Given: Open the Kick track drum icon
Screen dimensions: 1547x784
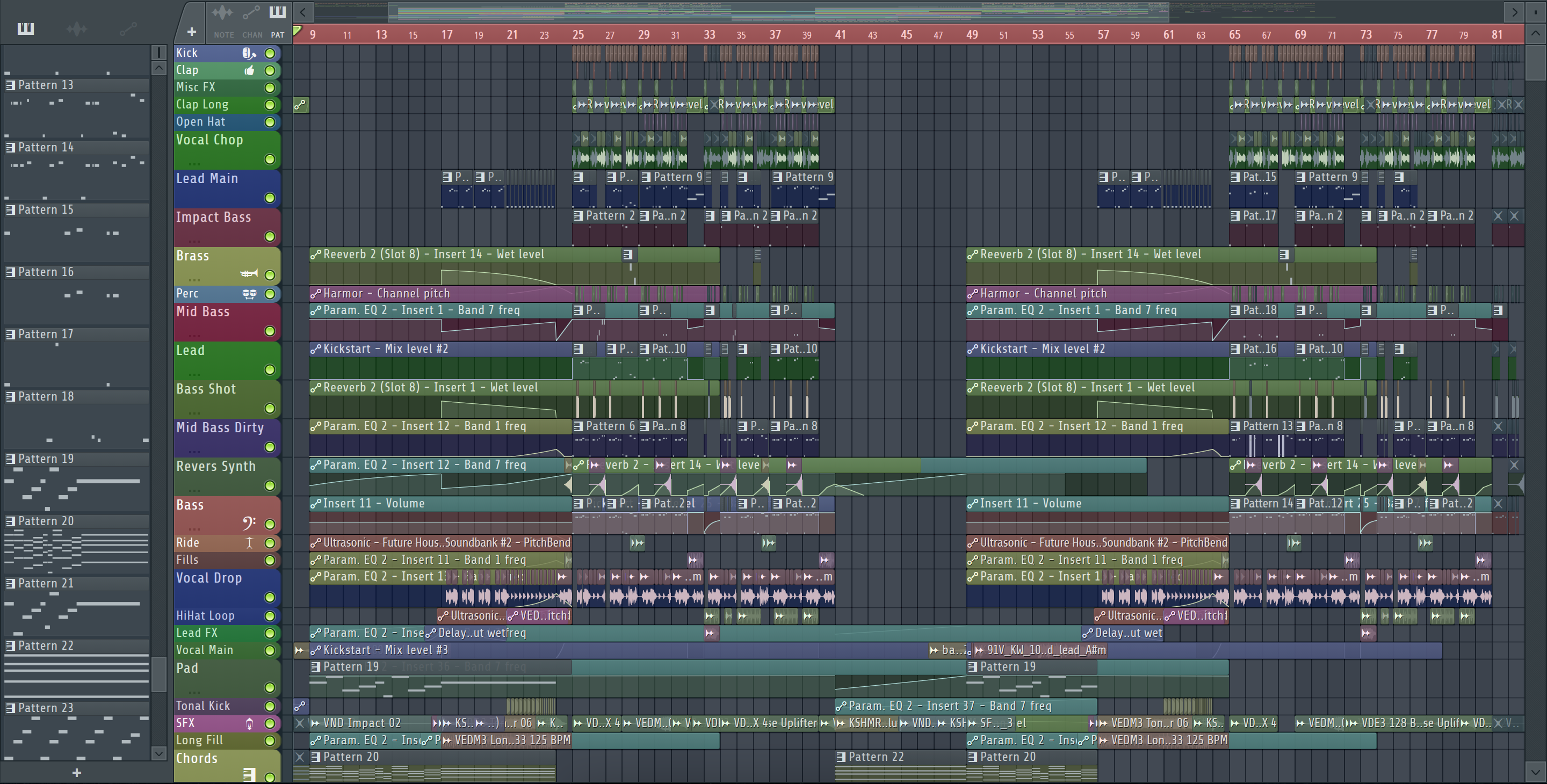Looking at the screenshot, I should tap(249, 53).
